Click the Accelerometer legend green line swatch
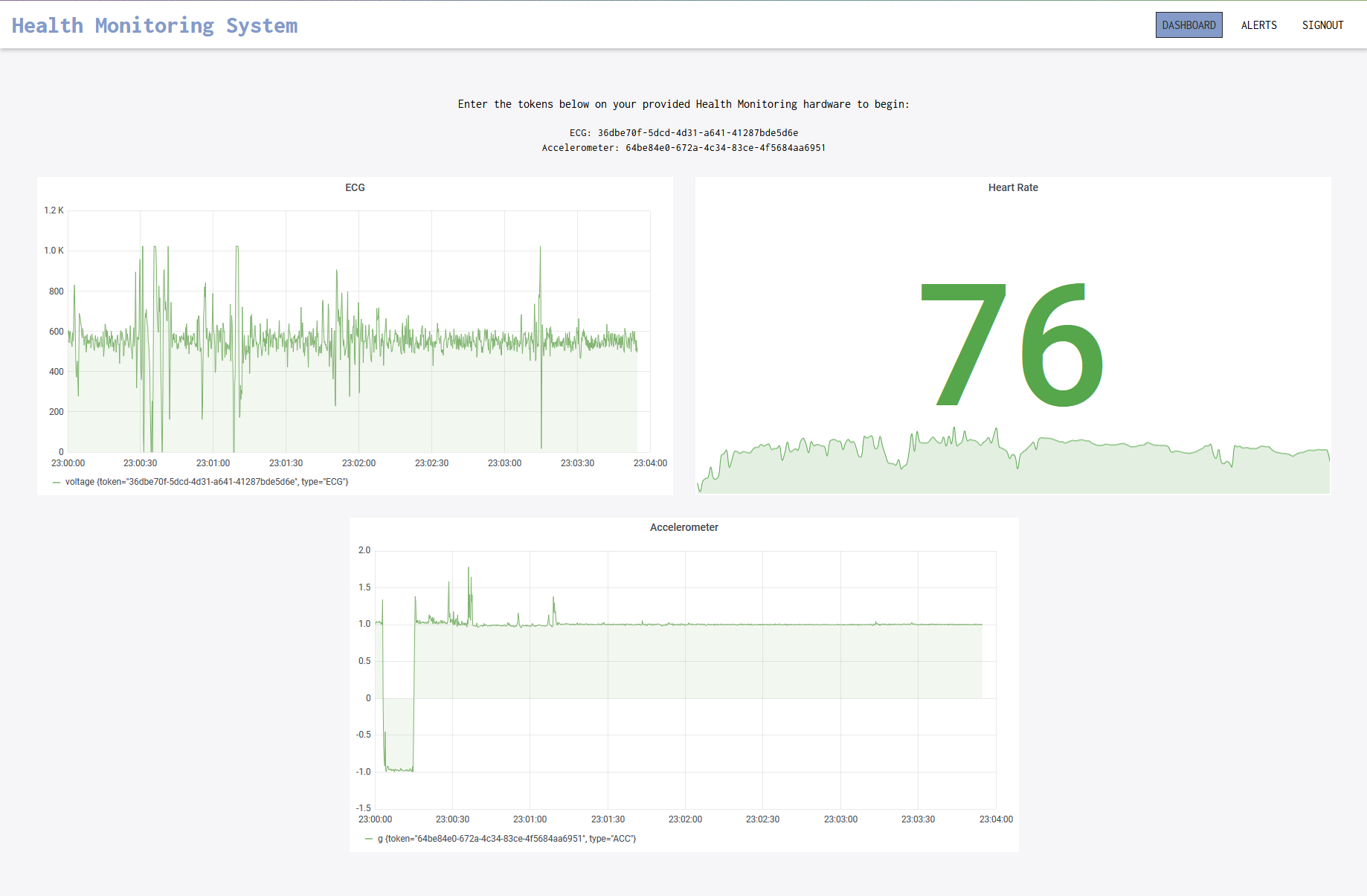Screen dimensions: 1367x896 click(369, 839)
